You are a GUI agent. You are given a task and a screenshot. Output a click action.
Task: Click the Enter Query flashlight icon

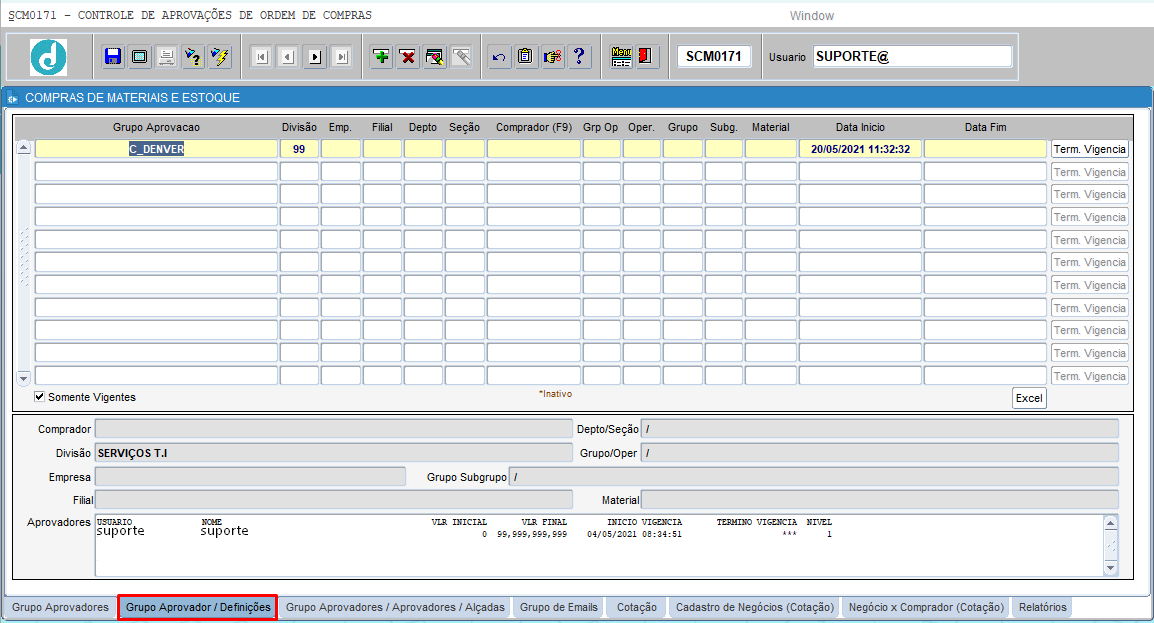(x=193, y=57)
